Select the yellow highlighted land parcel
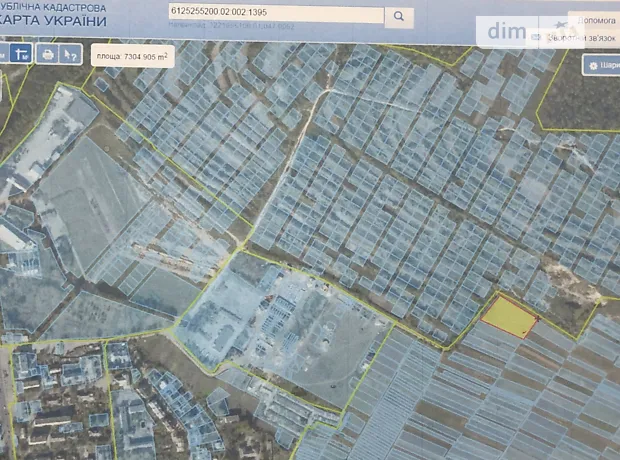The width and height of the screenshot is (620, 460). coord(508,317)
